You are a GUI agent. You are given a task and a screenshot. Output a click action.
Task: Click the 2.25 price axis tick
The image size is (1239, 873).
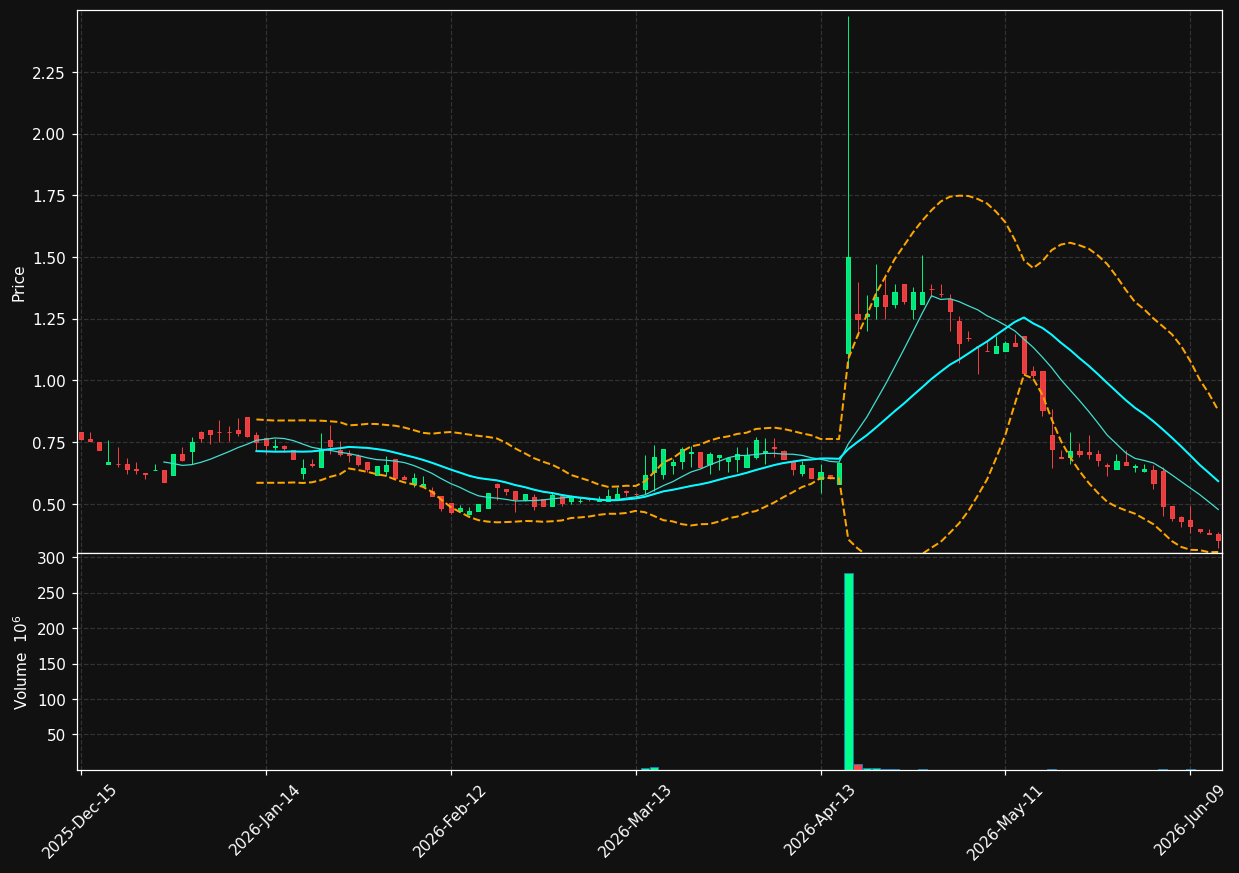[x=51, y=73]
